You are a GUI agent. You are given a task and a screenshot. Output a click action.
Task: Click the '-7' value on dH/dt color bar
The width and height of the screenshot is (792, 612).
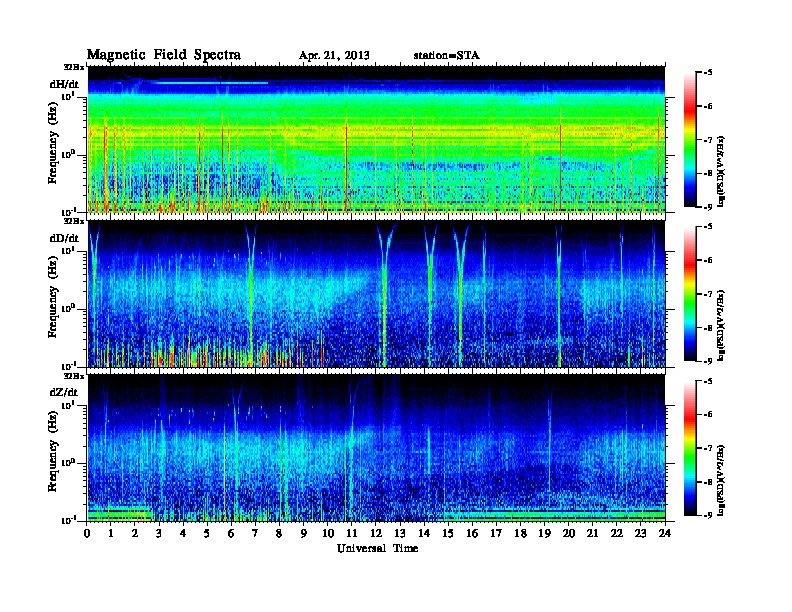[x=707, y=140]
